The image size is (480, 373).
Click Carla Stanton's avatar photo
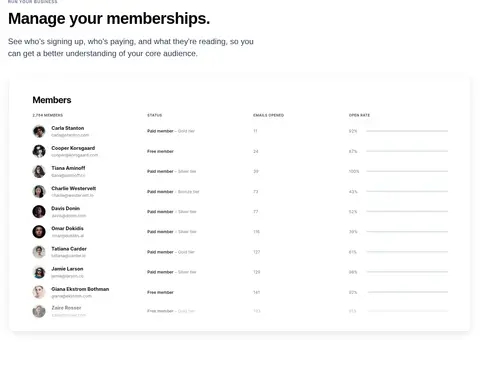(39, 131)
